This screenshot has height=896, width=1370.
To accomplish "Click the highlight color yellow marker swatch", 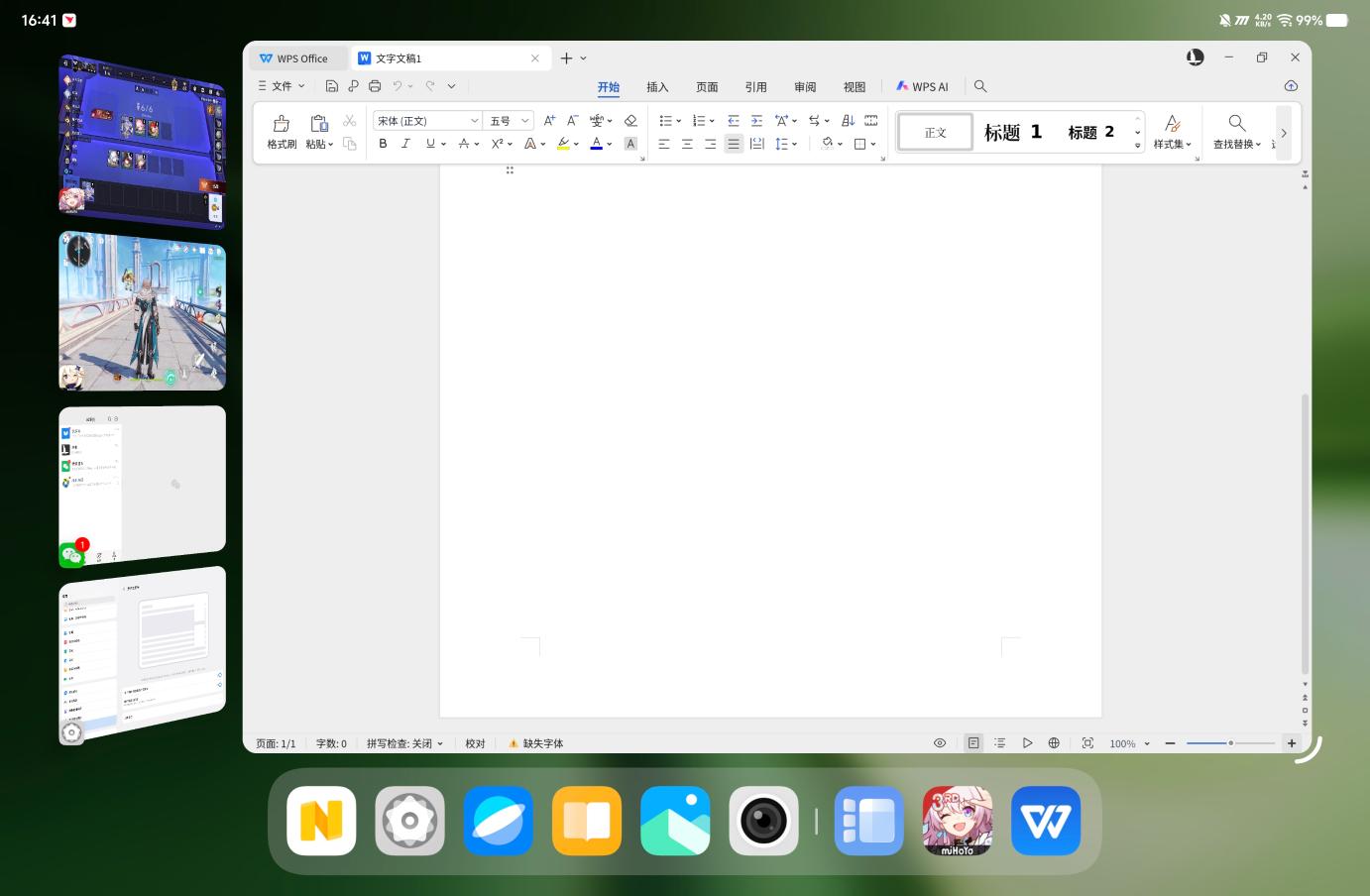I will [563, 144].
